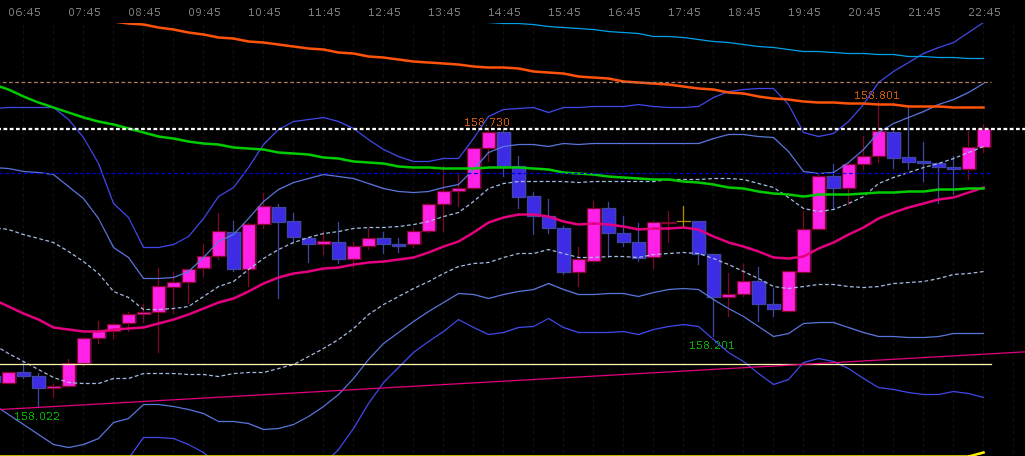Select the 17:45 time label
Viewport: 1025px width, 456px height.
coord(684,12)
